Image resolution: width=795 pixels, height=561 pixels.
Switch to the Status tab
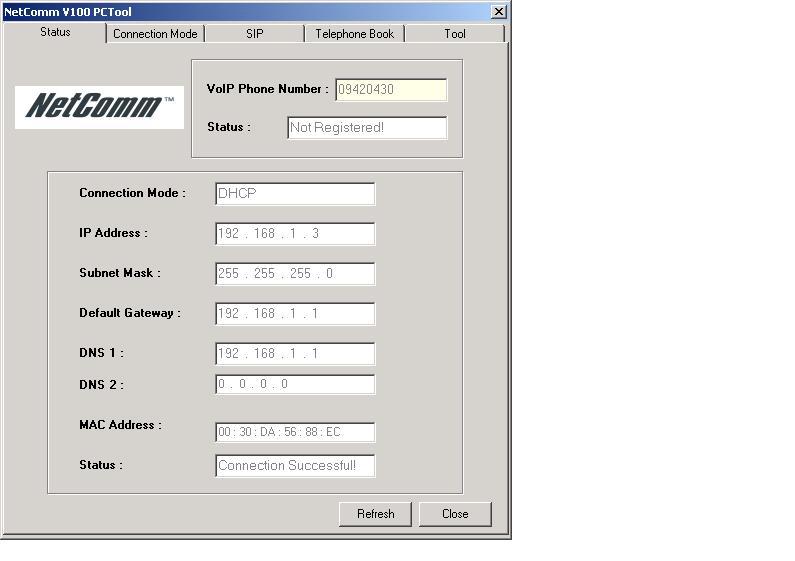pos(55,32)
